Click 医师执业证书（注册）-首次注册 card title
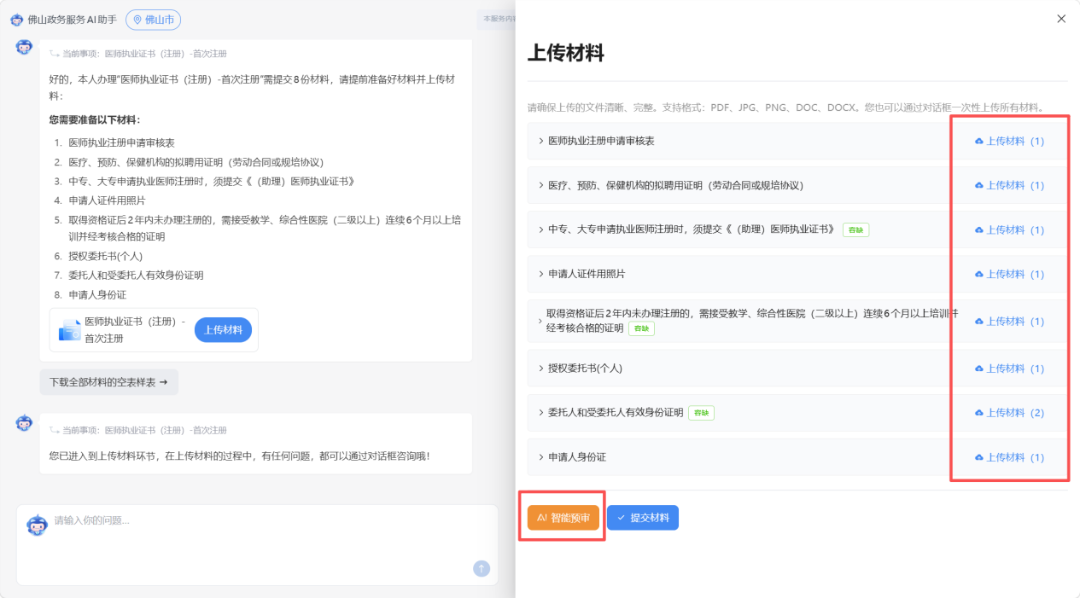Viewport: 1080px width, 598px height. pyautogui.click(x=135, y=330)
